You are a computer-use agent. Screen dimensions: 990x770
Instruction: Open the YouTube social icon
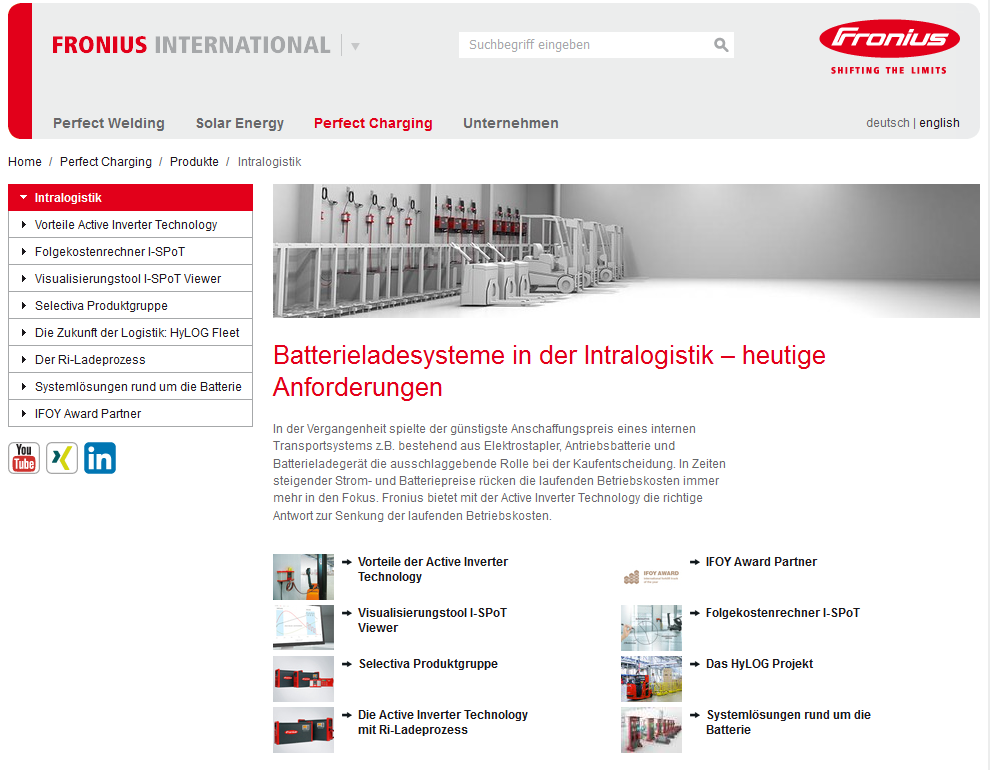(24, 458)
